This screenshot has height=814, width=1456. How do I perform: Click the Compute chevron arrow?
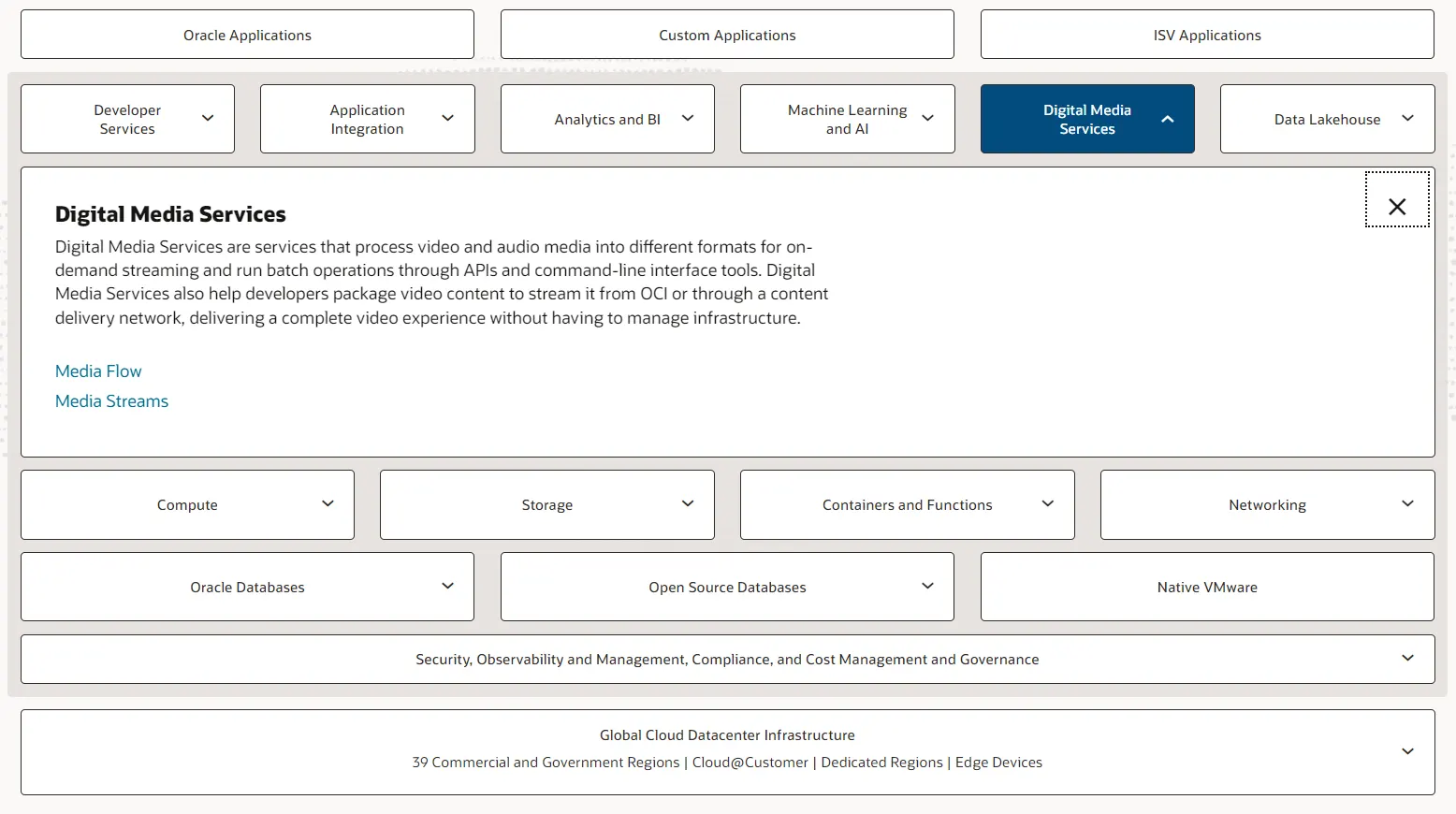(x=328, y=504)
